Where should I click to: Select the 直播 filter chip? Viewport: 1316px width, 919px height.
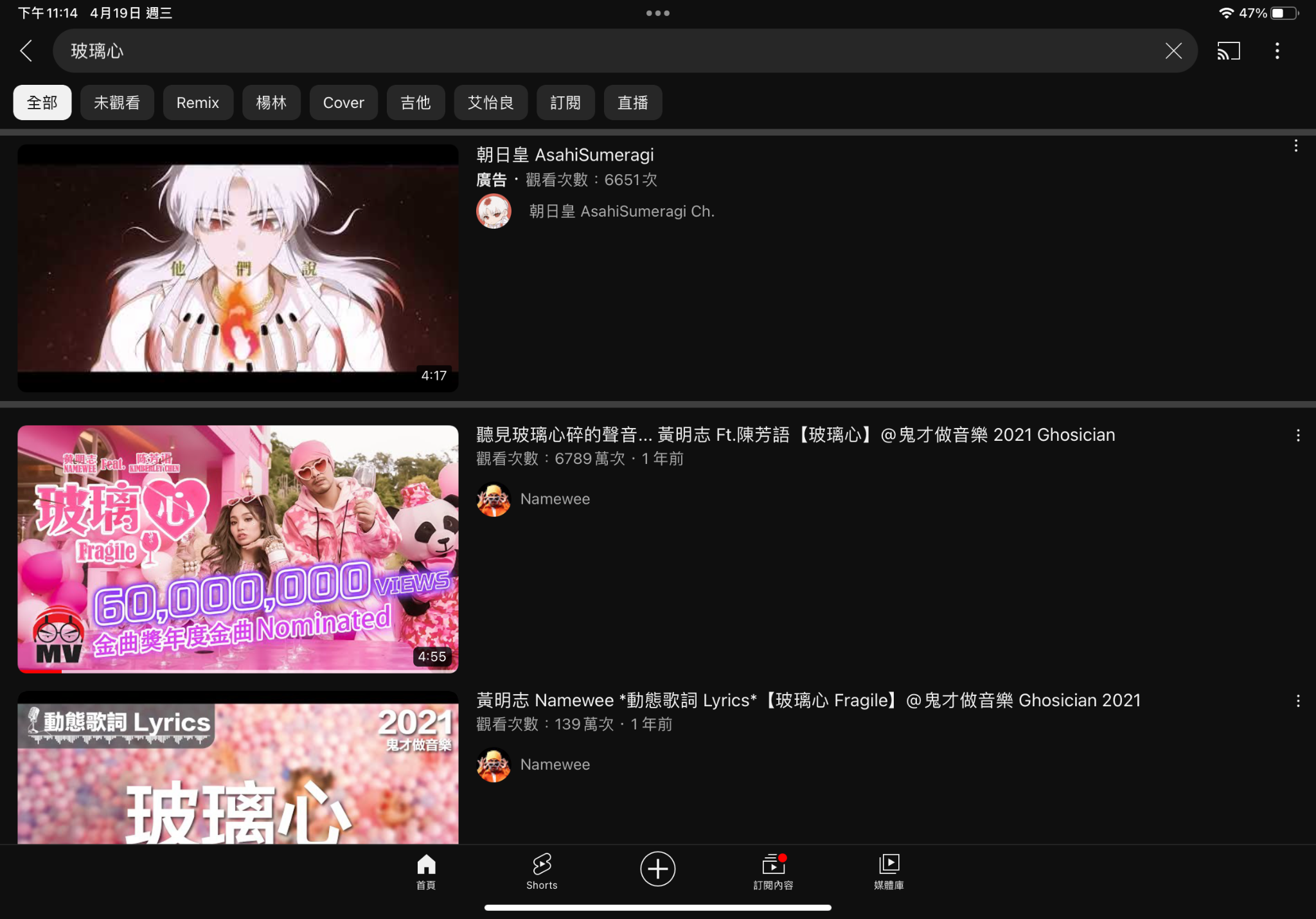point(633,103)
